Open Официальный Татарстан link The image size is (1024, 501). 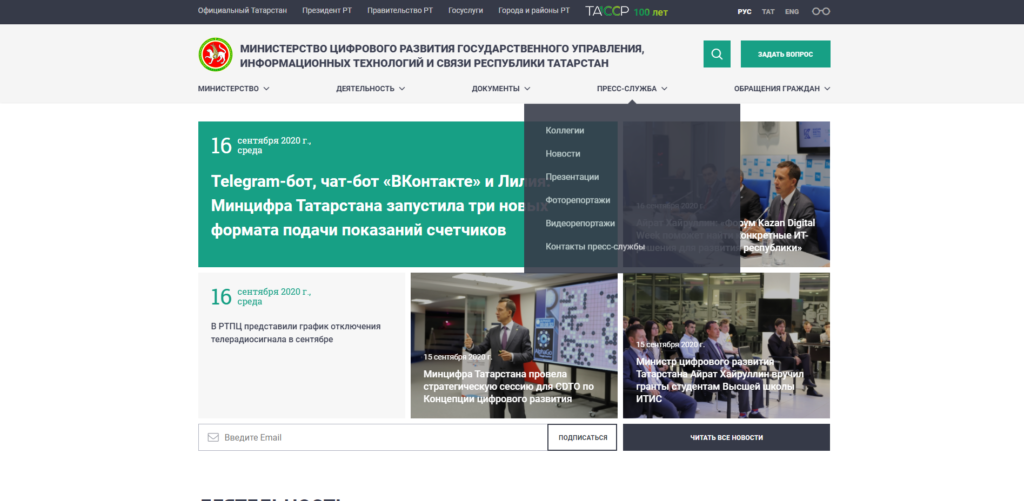pos(242,12)
